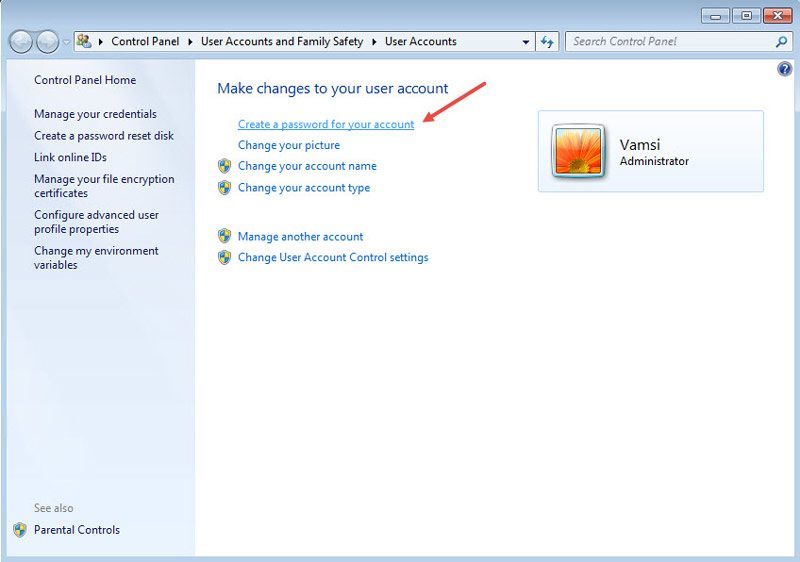Viewport: 800px width, 562px height.
Task: Click the Forward navigation arrow button
Action: [x=47, y=42]
